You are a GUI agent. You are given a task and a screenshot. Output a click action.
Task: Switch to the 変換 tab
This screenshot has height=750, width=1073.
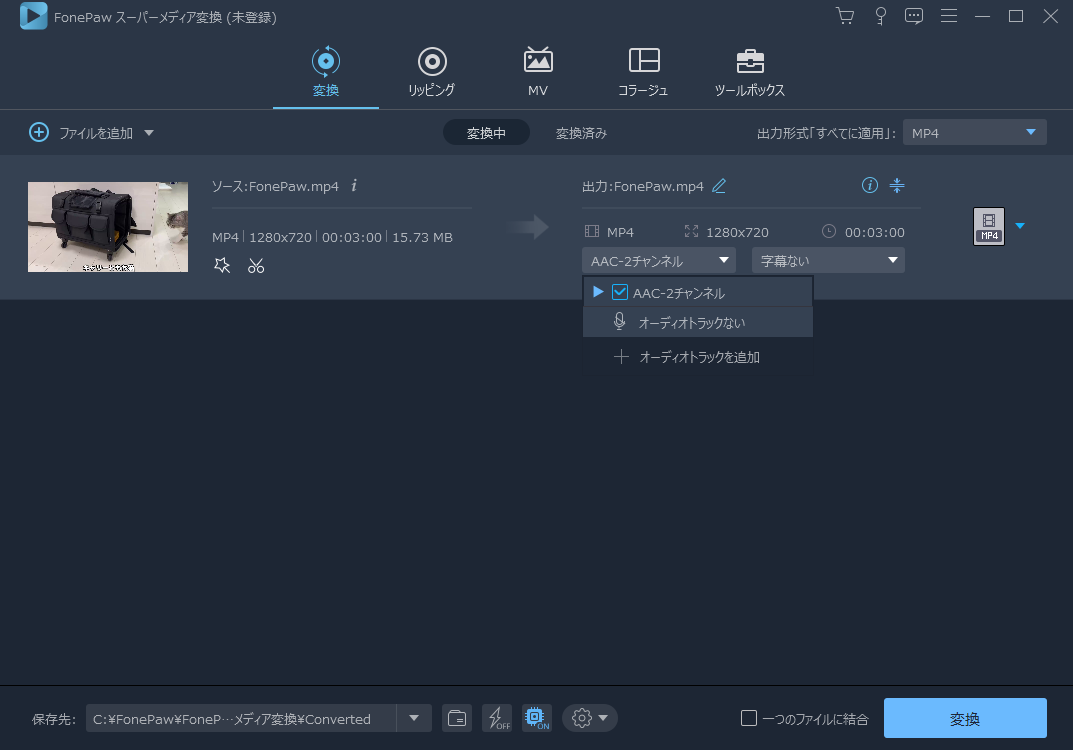coord(326,73)
